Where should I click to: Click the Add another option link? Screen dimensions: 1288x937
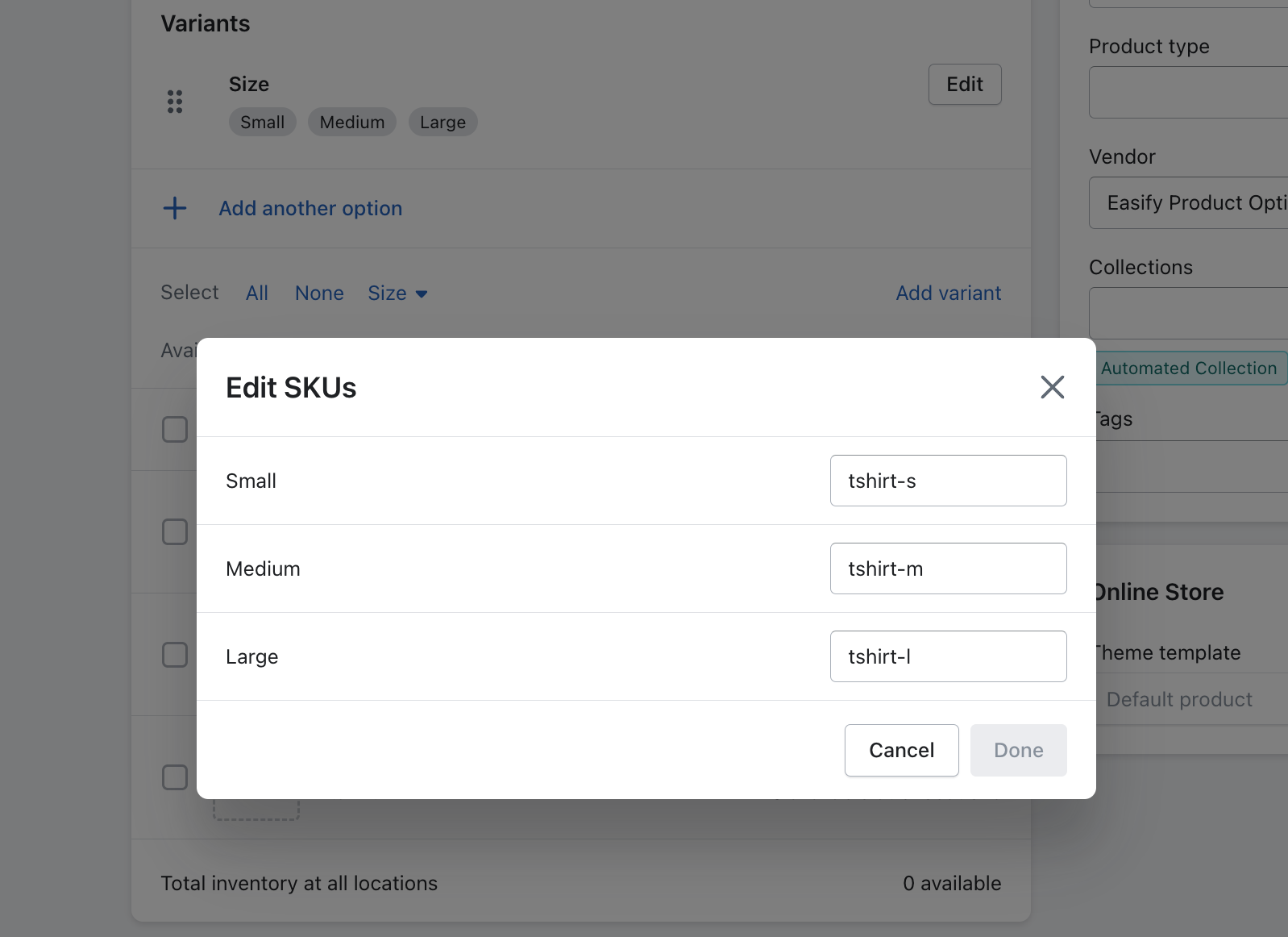click(x=310, y=208)
